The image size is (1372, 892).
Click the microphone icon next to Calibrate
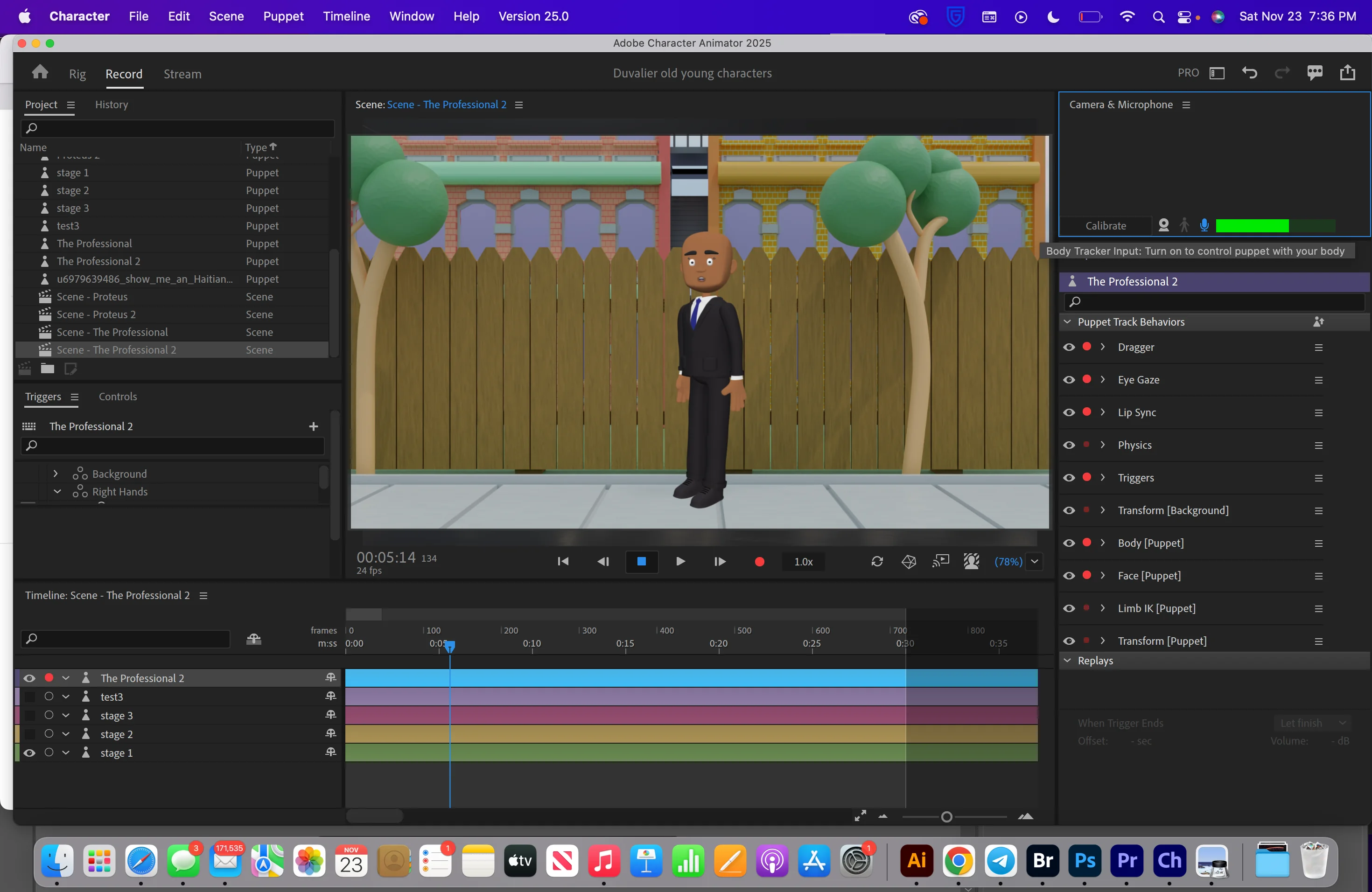(1204, 226)
